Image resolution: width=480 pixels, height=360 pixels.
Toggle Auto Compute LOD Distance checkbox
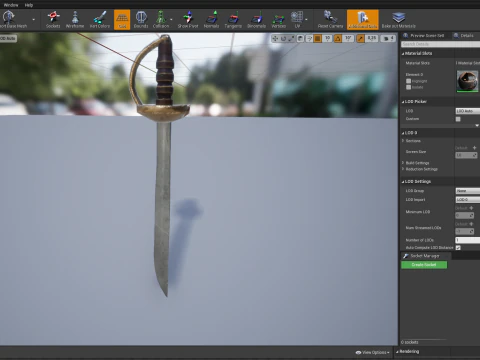pos(458,248)
